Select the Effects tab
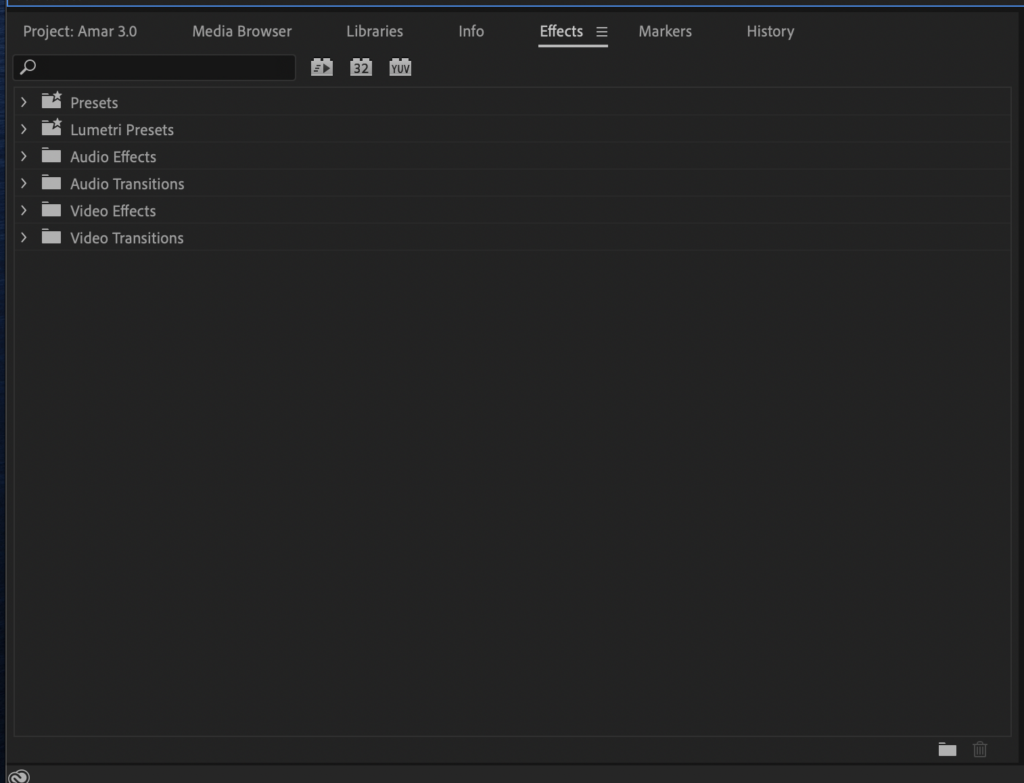The width and height of the screenshot is (1024, 783). click(561, 31)
